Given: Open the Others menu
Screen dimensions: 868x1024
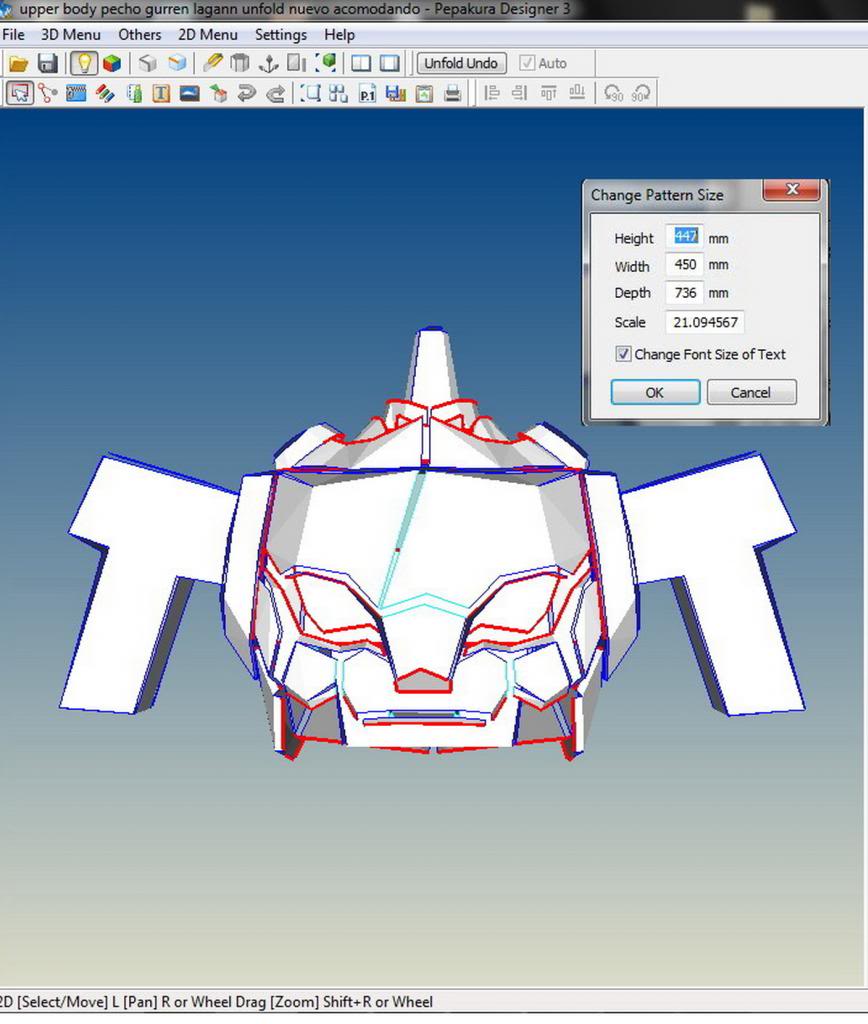Looking at the screenshot, I should pyautogui.click(x=140, y=35).
